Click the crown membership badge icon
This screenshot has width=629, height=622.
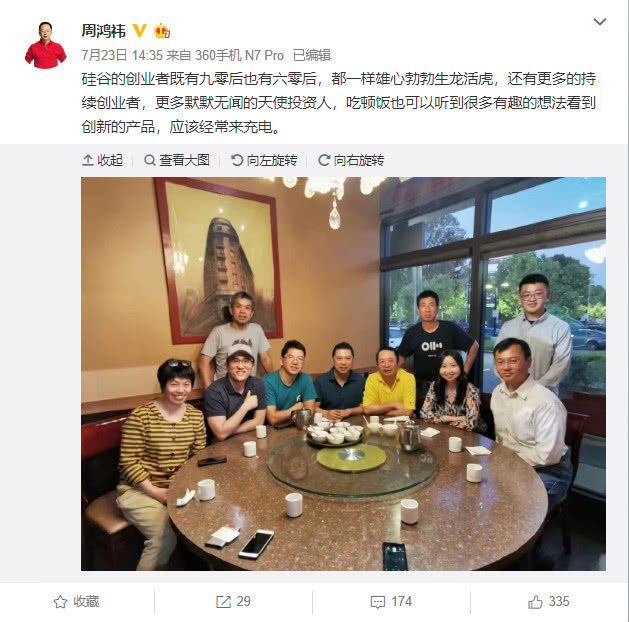click(162, 30)
